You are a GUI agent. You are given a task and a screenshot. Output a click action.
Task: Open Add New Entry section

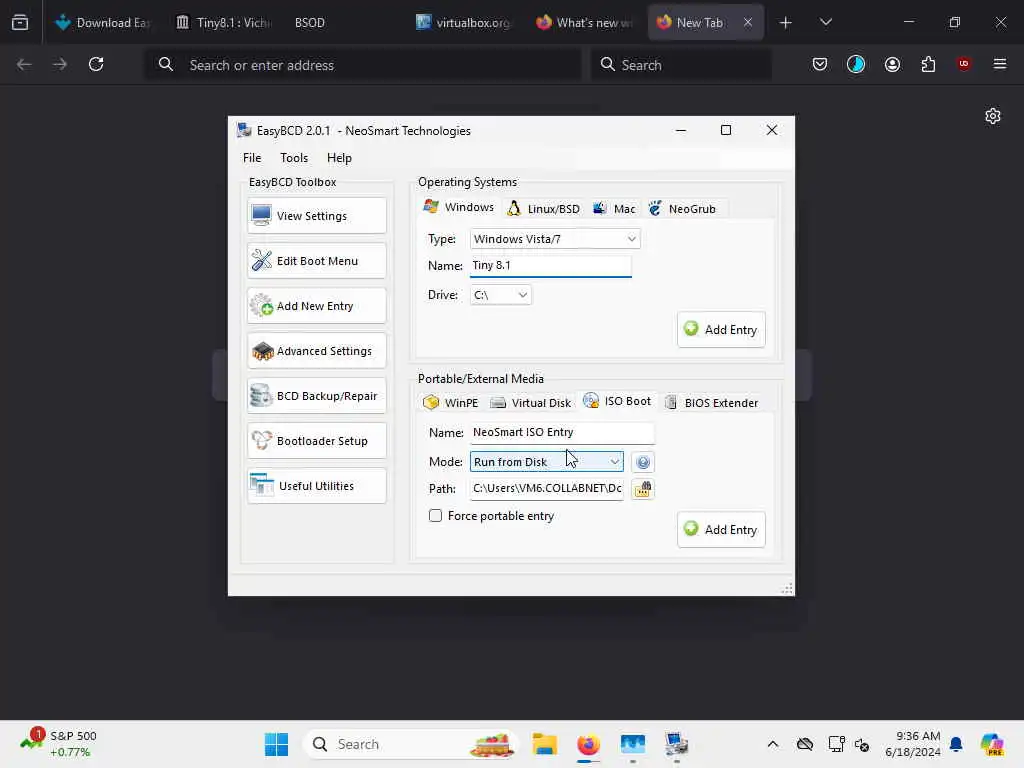[317, 306]
